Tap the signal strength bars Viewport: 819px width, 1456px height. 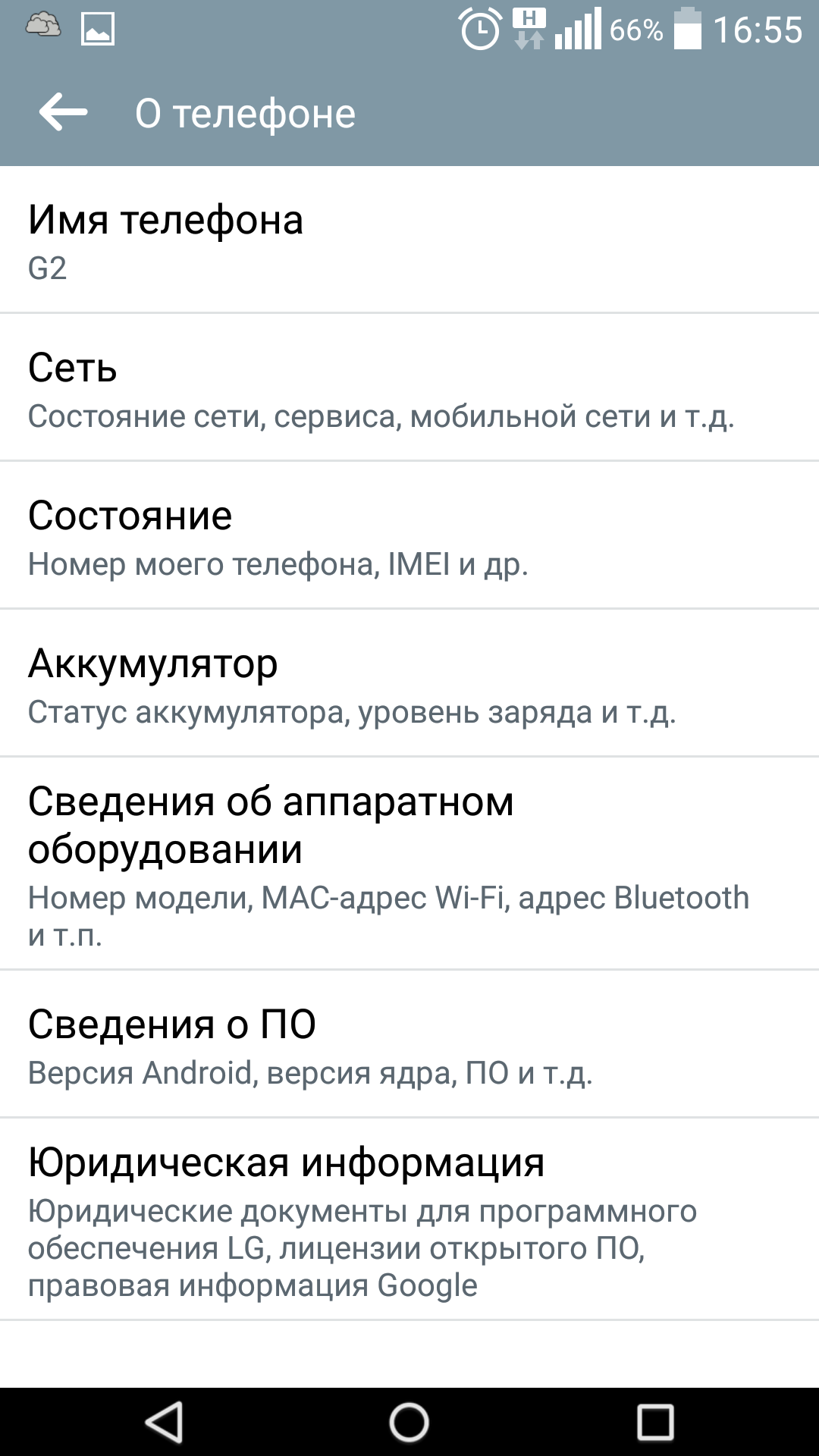(578, 29)
